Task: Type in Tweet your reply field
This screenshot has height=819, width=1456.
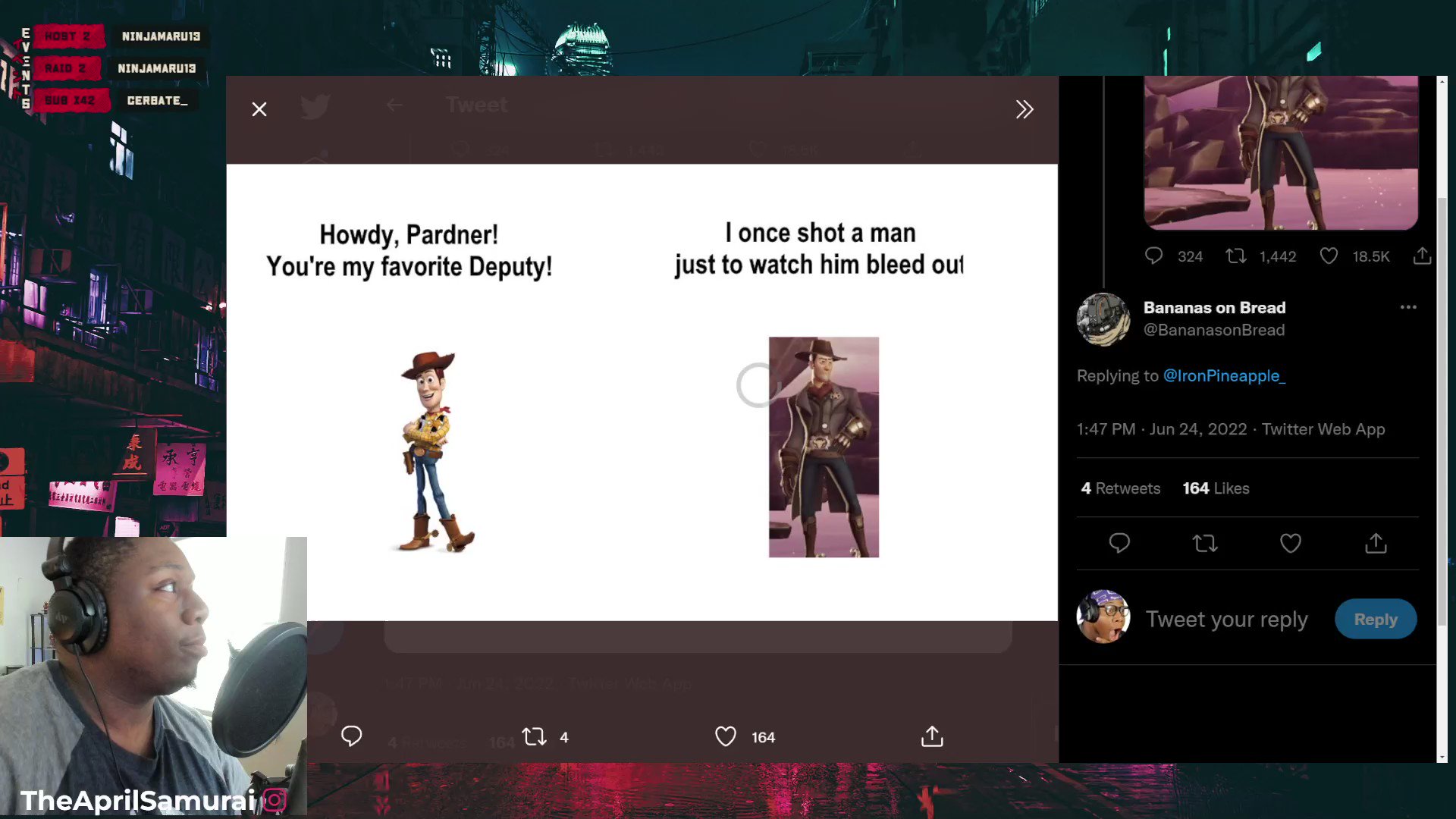Action: (1226, 620)
